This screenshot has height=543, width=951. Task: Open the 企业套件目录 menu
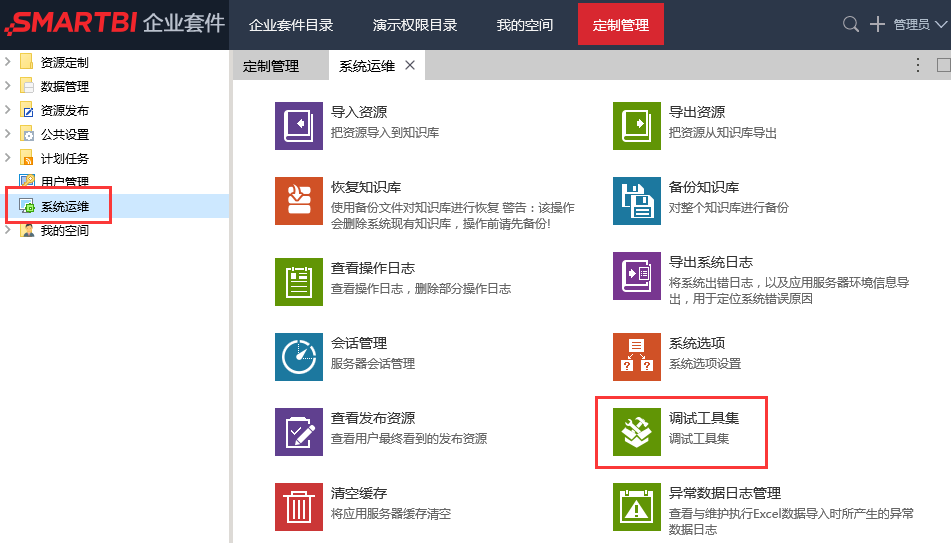pos(291,25)
